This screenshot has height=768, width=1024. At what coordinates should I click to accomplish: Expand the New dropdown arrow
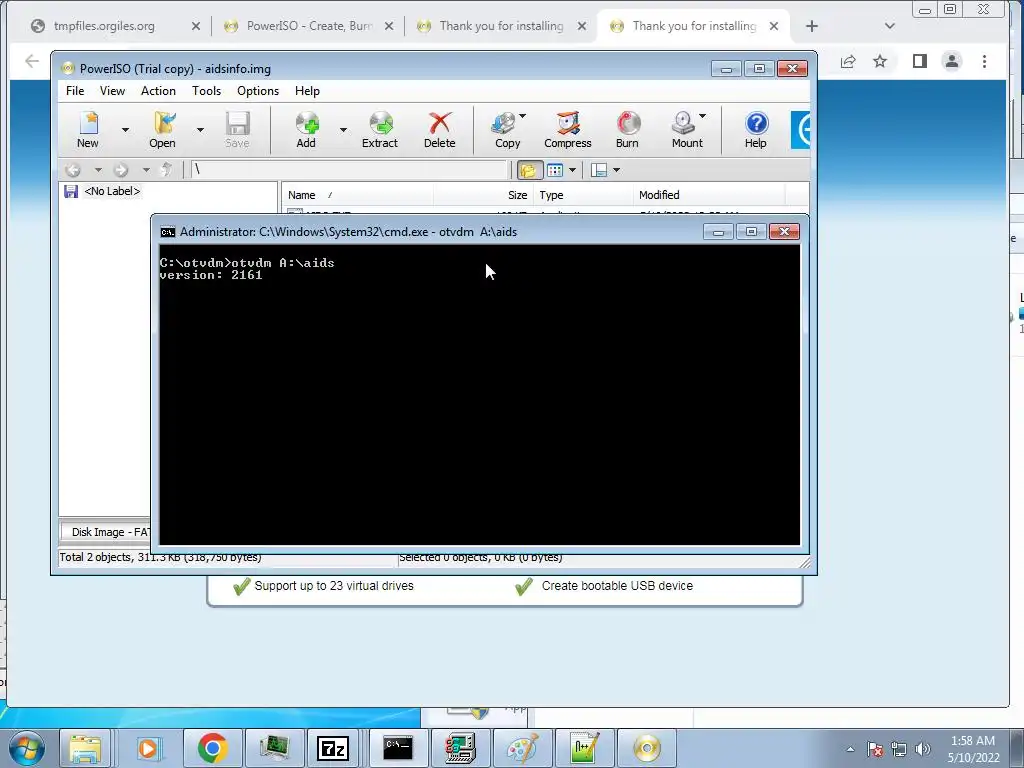pos(125,130)
